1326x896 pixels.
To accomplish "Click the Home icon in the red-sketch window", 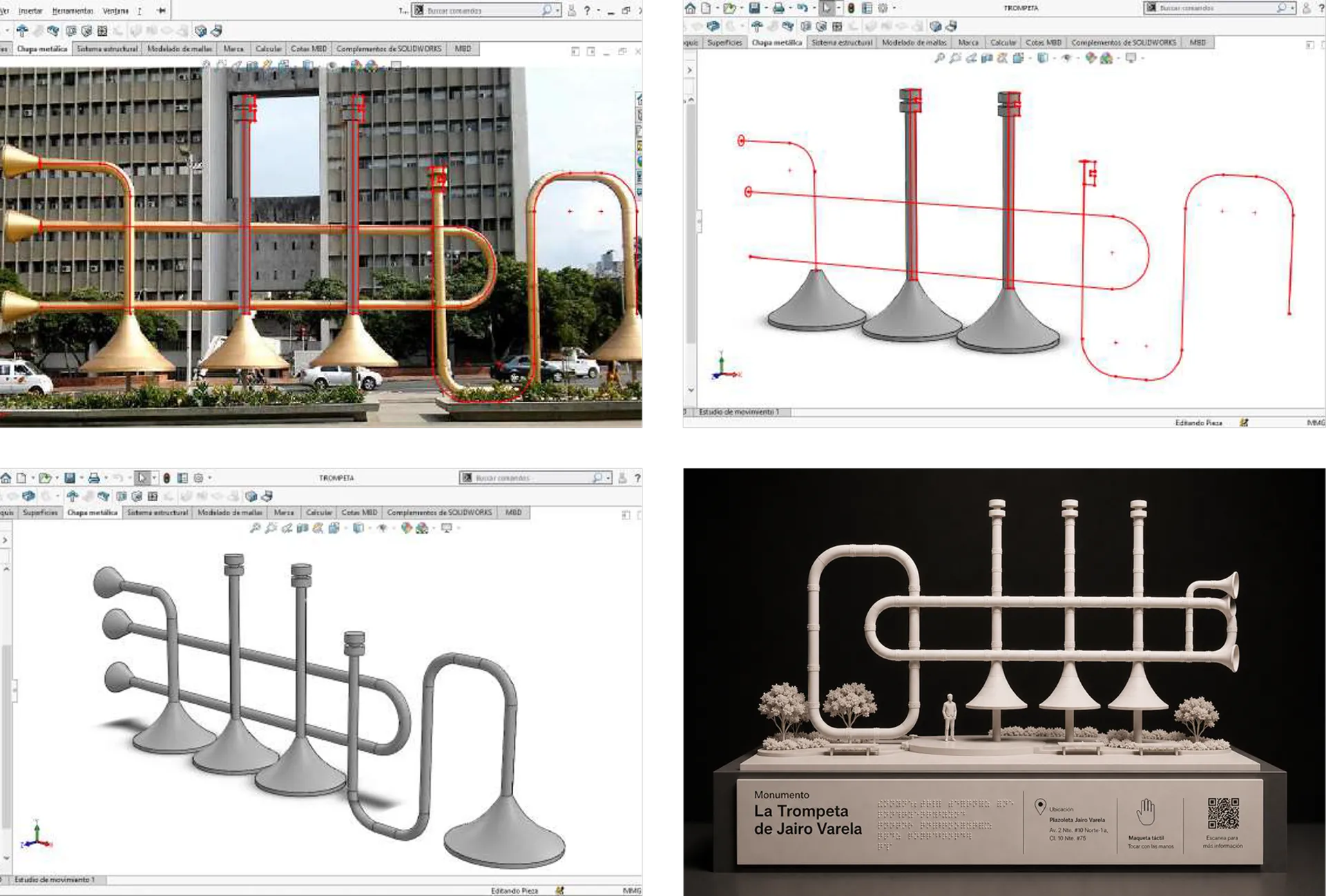I will coord(690,8).
